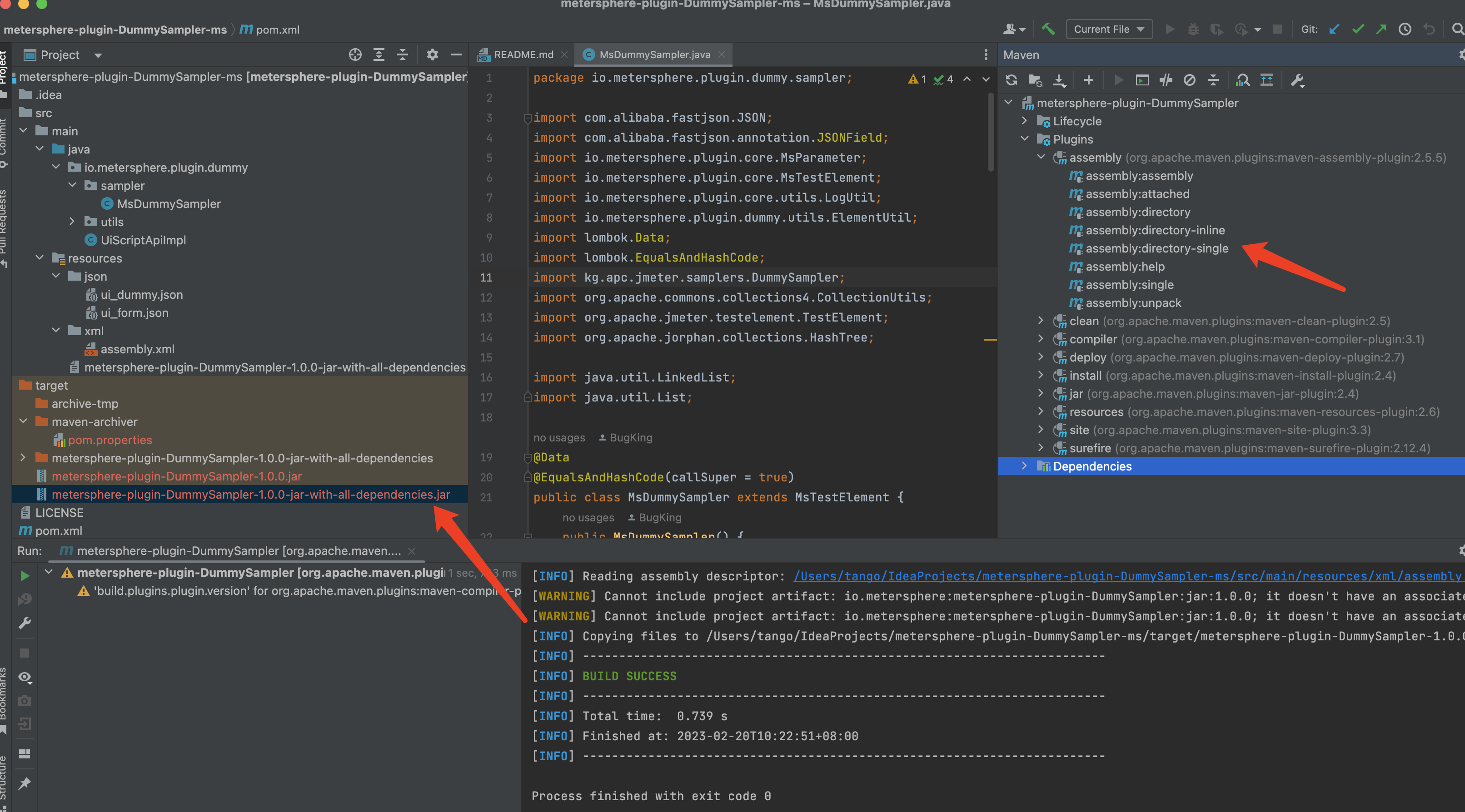1465x812 pixels.
Task: Toggle Maven Offline Mode
Action: click(1190, 80)
